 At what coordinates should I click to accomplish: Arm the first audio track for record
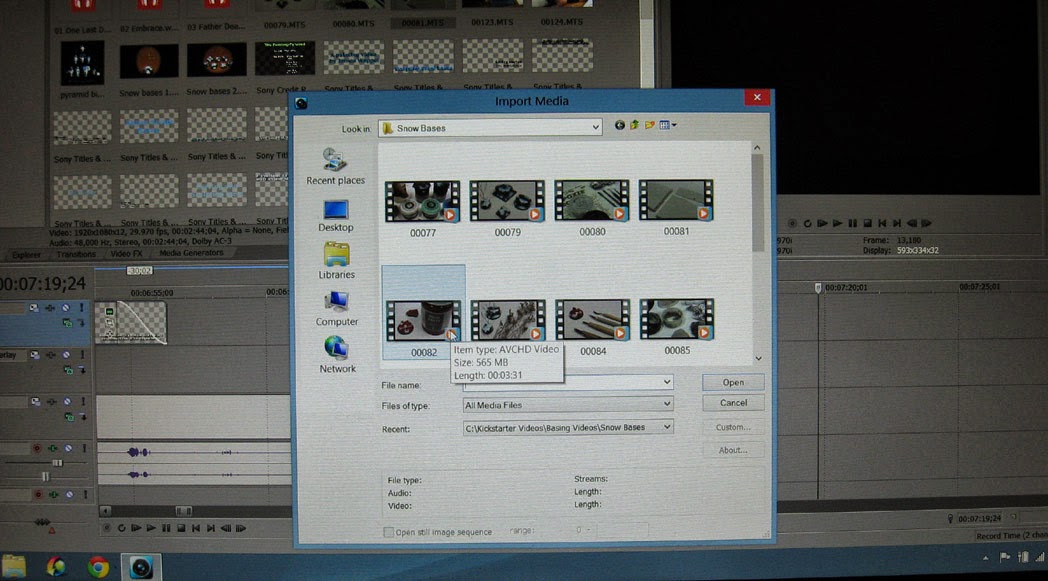37,449
